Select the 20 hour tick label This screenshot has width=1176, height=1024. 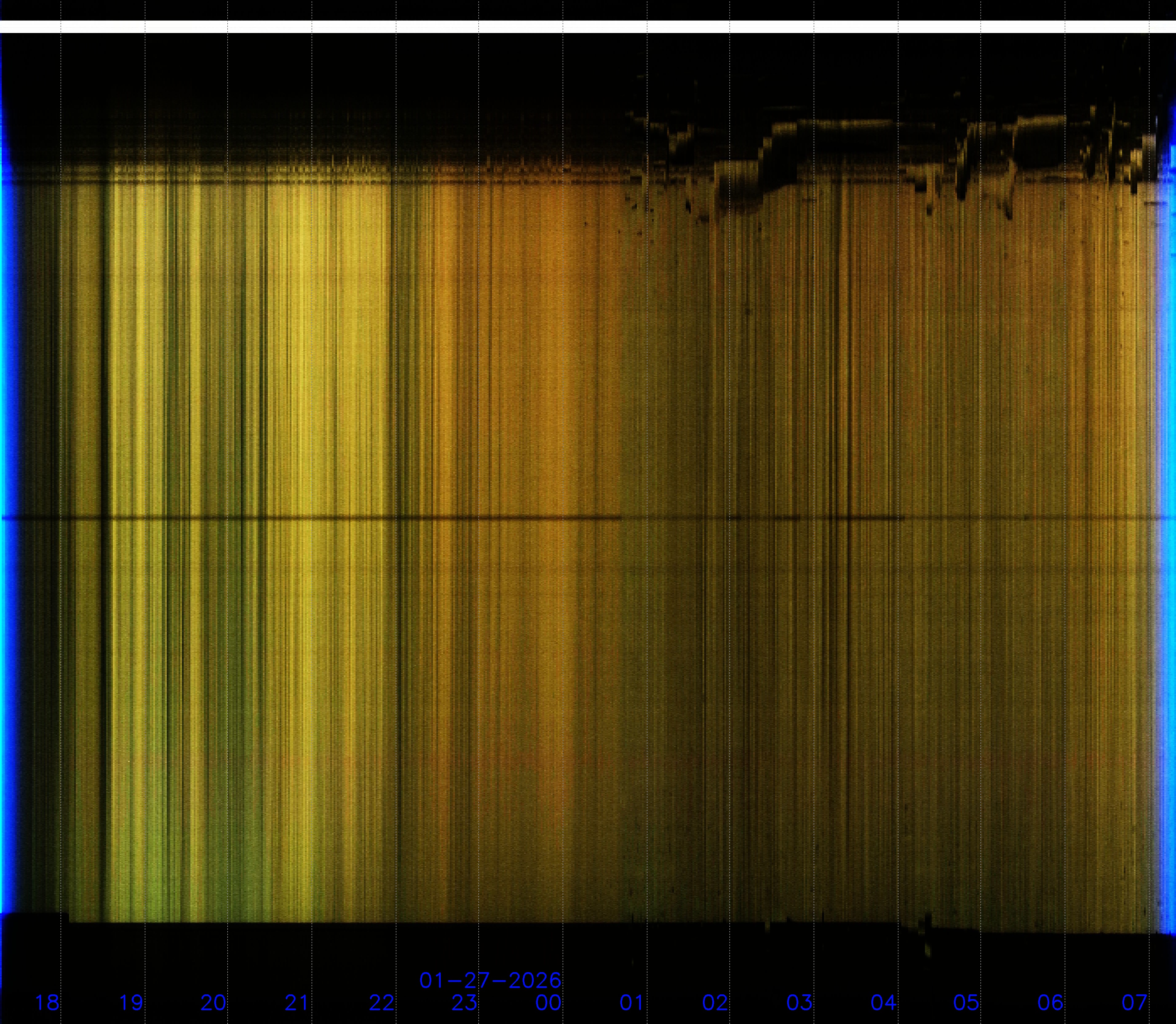tap(213, 1002)
